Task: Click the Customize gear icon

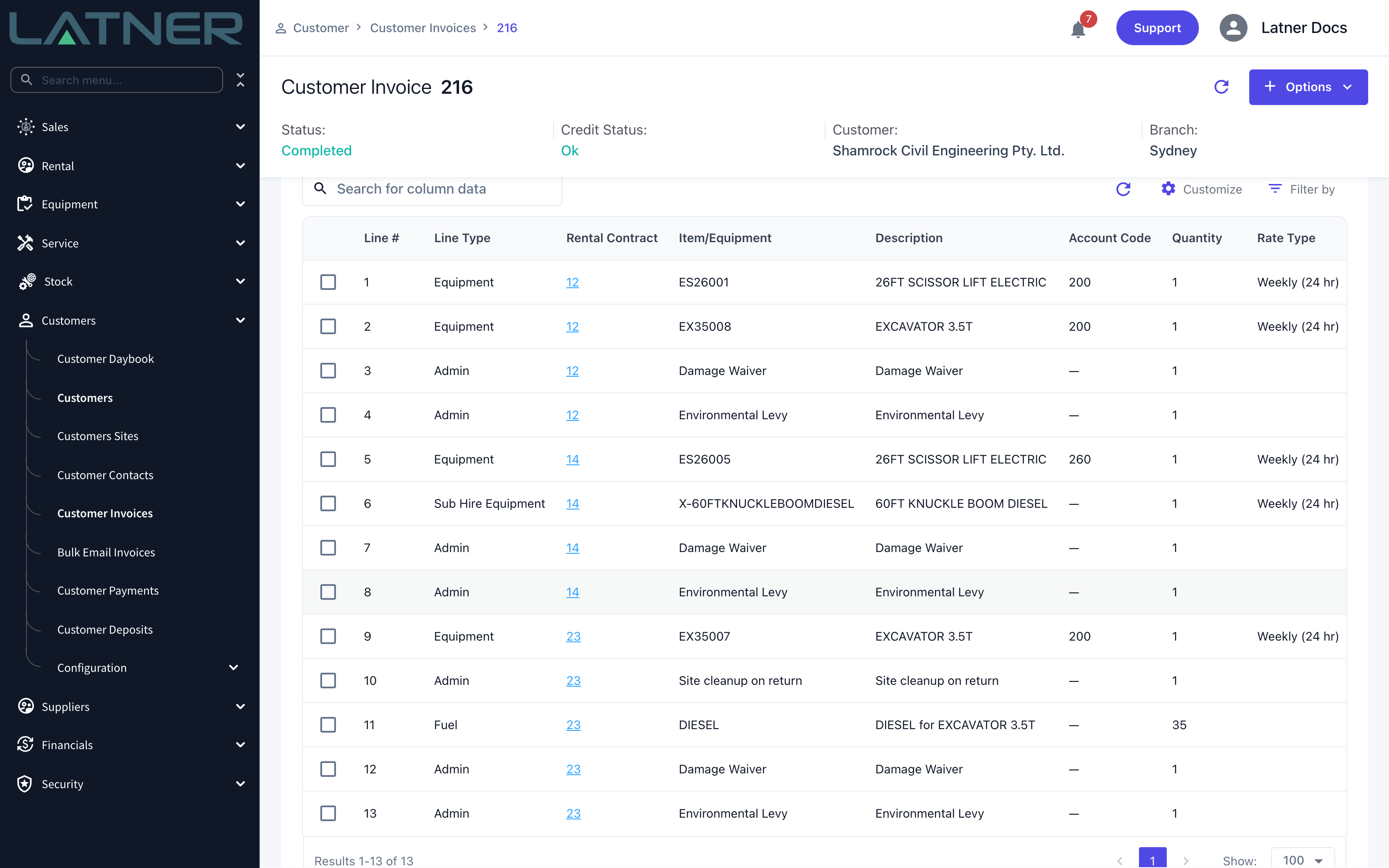Action: coord(1168,188)
